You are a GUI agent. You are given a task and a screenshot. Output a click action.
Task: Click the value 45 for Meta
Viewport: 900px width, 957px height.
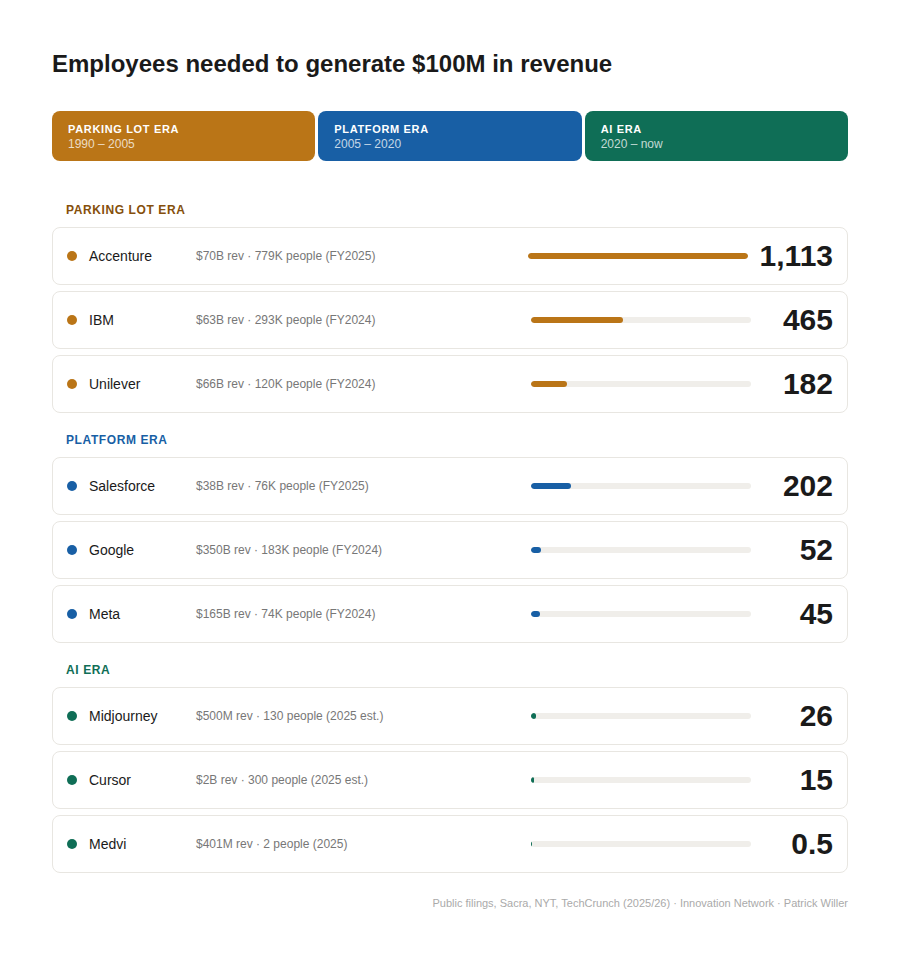816,615
